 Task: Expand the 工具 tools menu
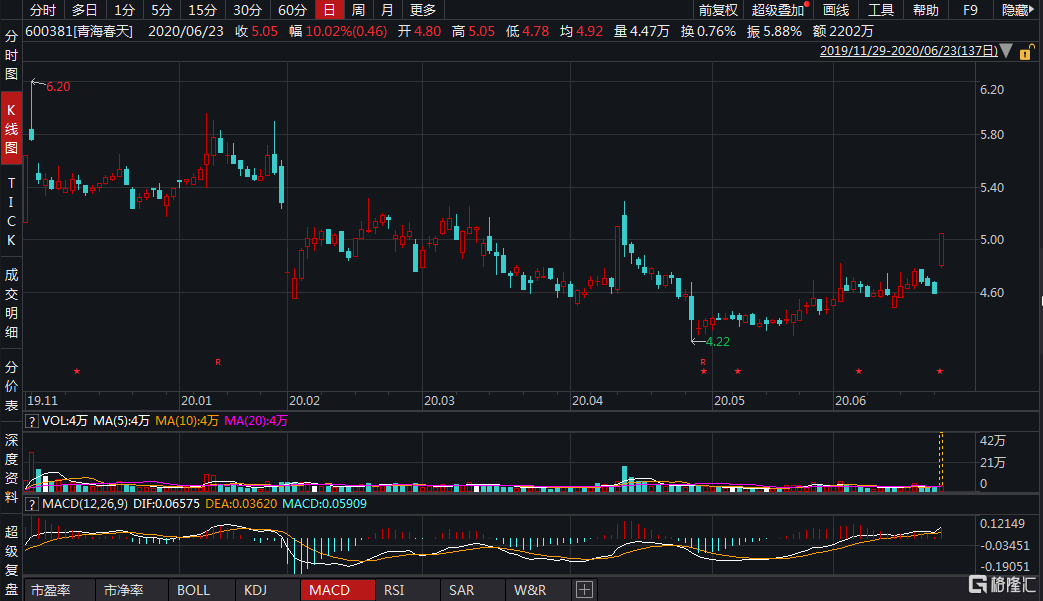coord(881,10)
